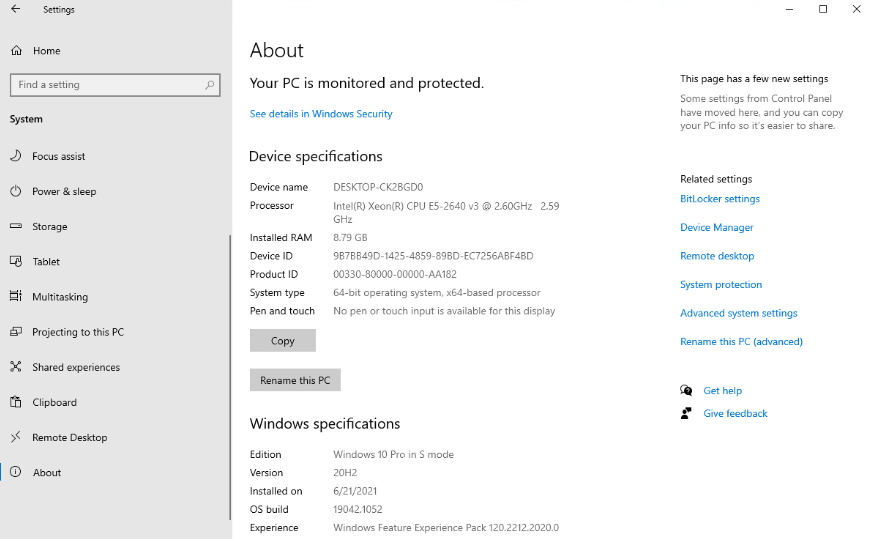870x539 pixels.
Task: Close the Settings window
Action: pyautogui.click(x=856, y=9)
